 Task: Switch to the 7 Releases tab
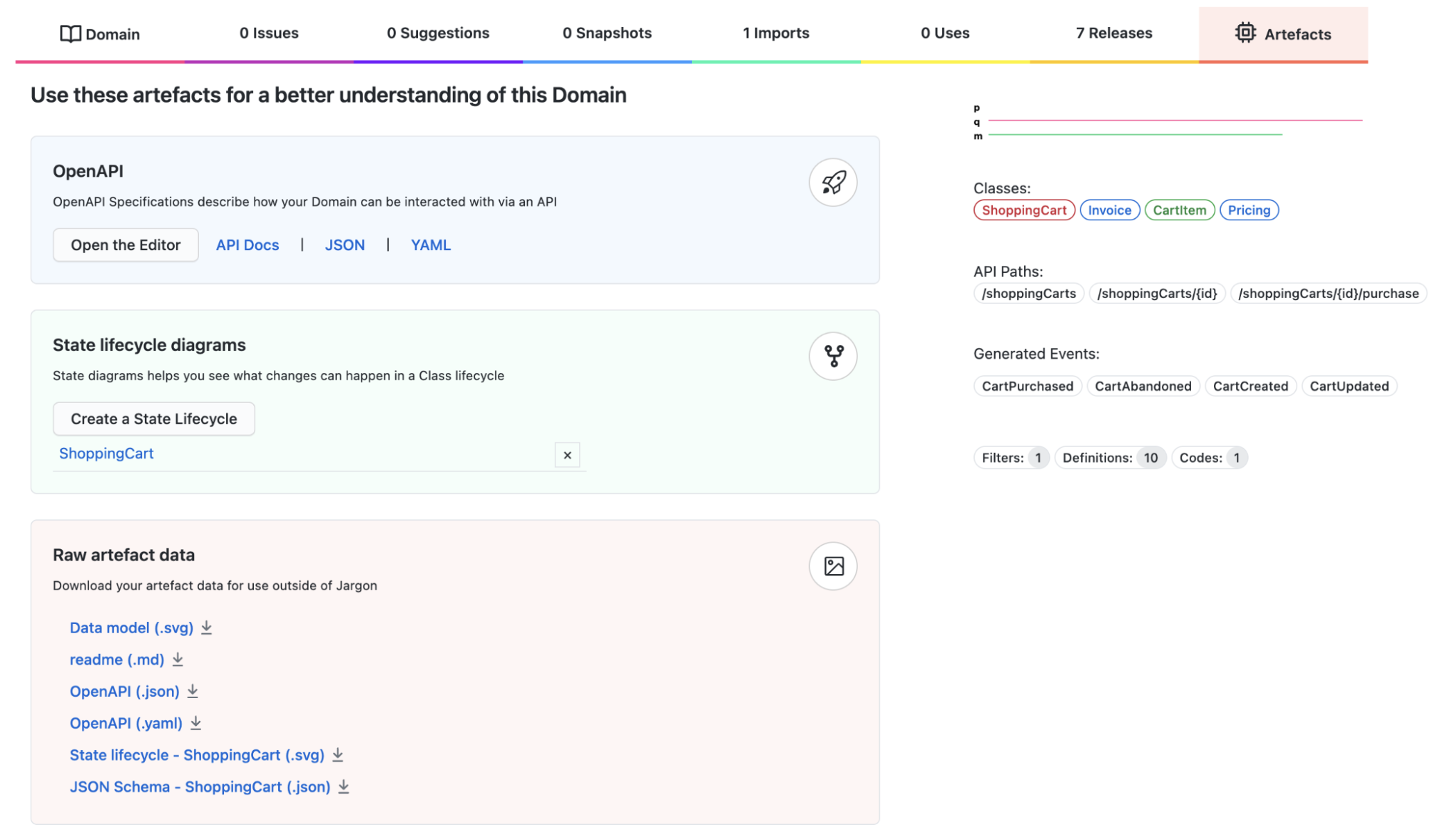tap(1113, 33)
